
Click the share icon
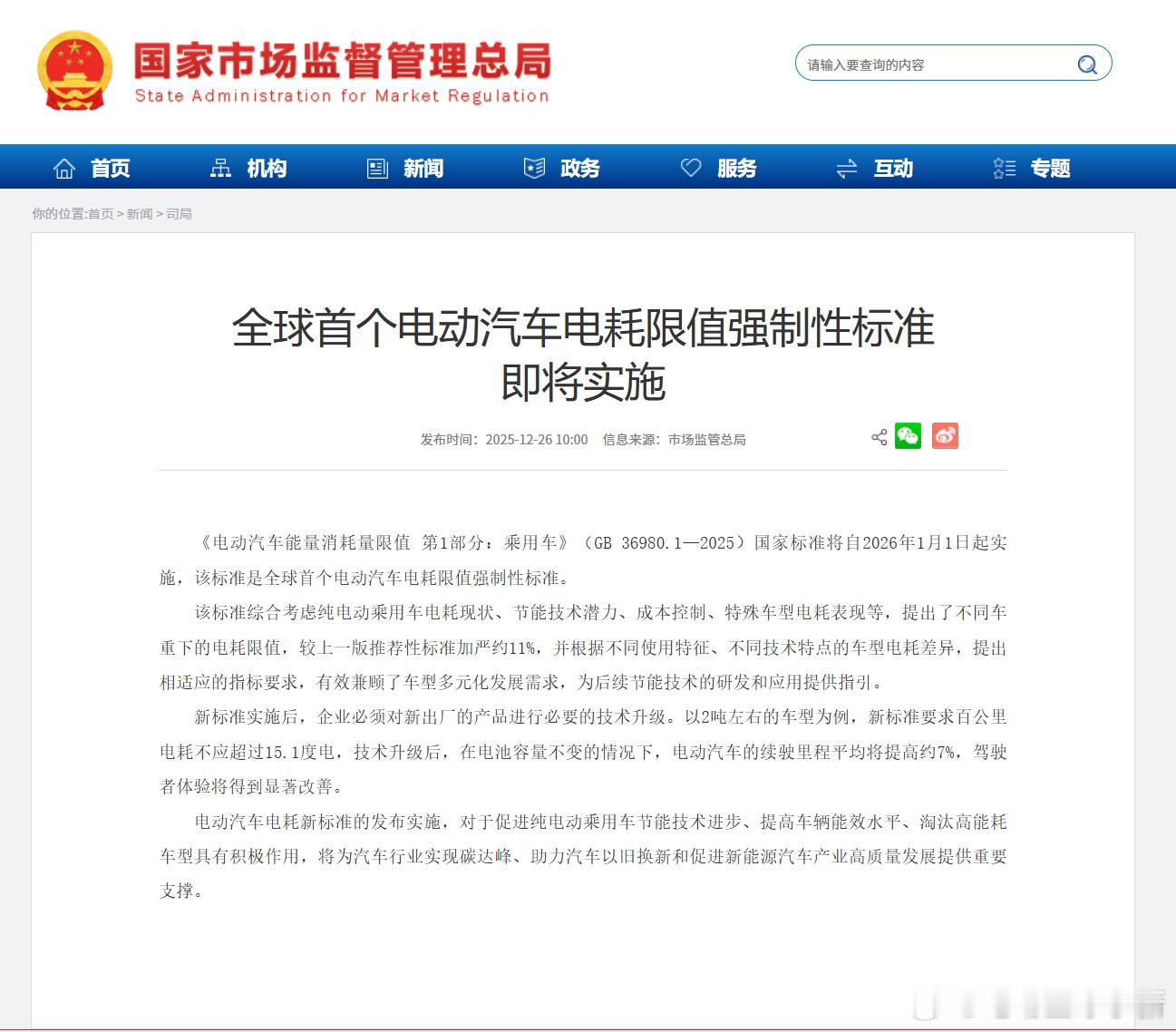(879, 437)
